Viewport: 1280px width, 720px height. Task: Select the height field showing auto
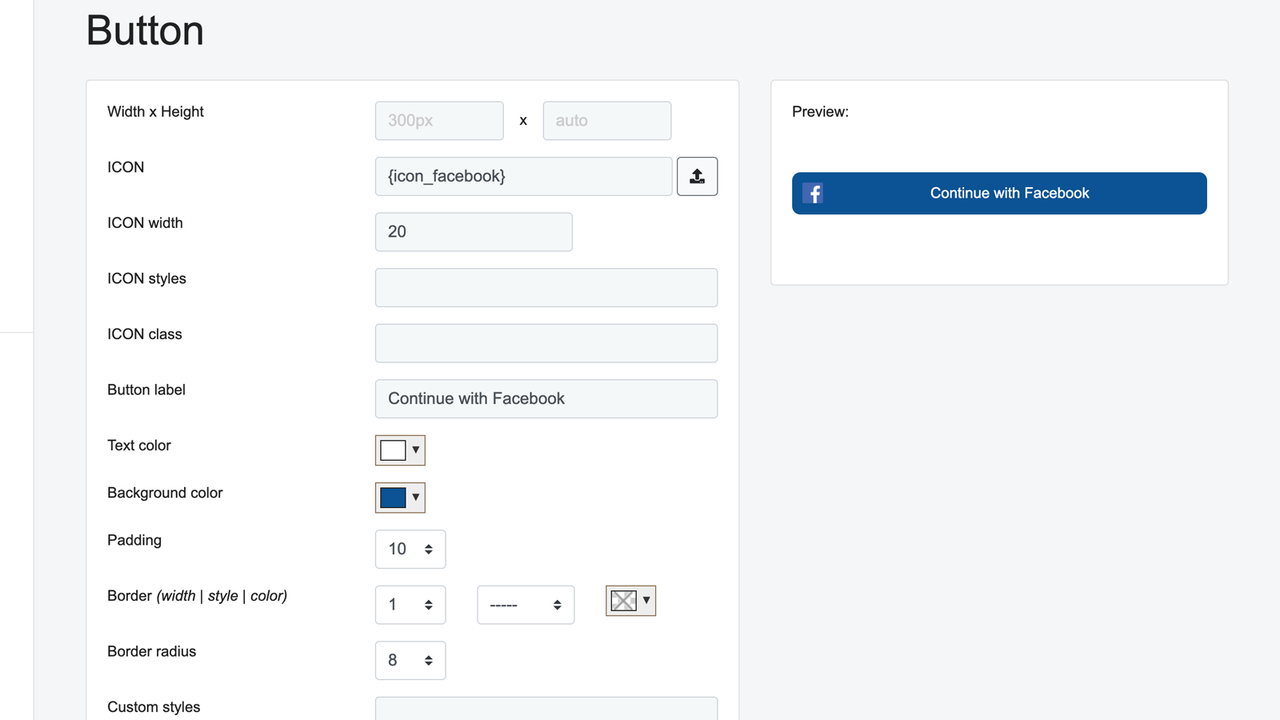pyautogui.click(x=606, y=120)
